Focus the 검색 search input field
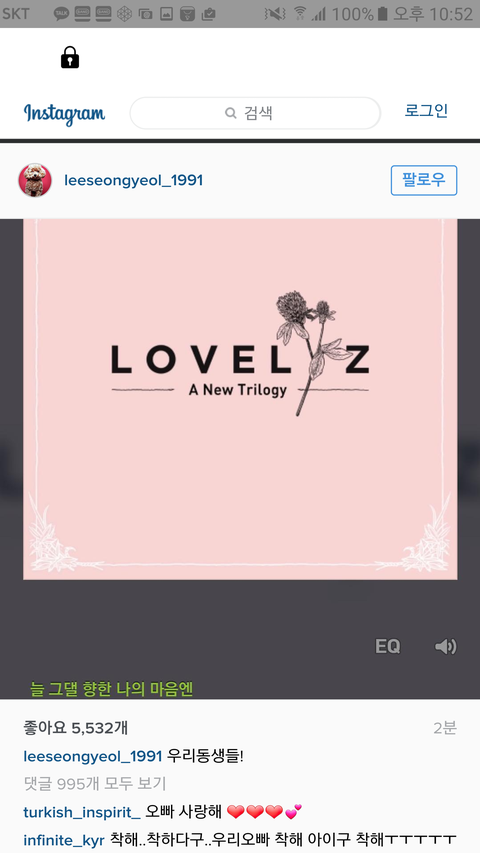 (255, 113)
